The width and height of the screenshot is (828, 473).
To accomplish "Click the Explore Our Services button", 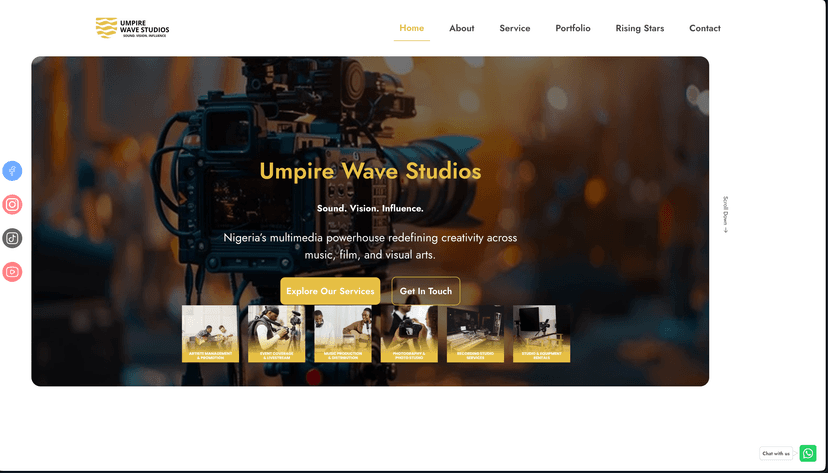I will [x=330, y=291].
